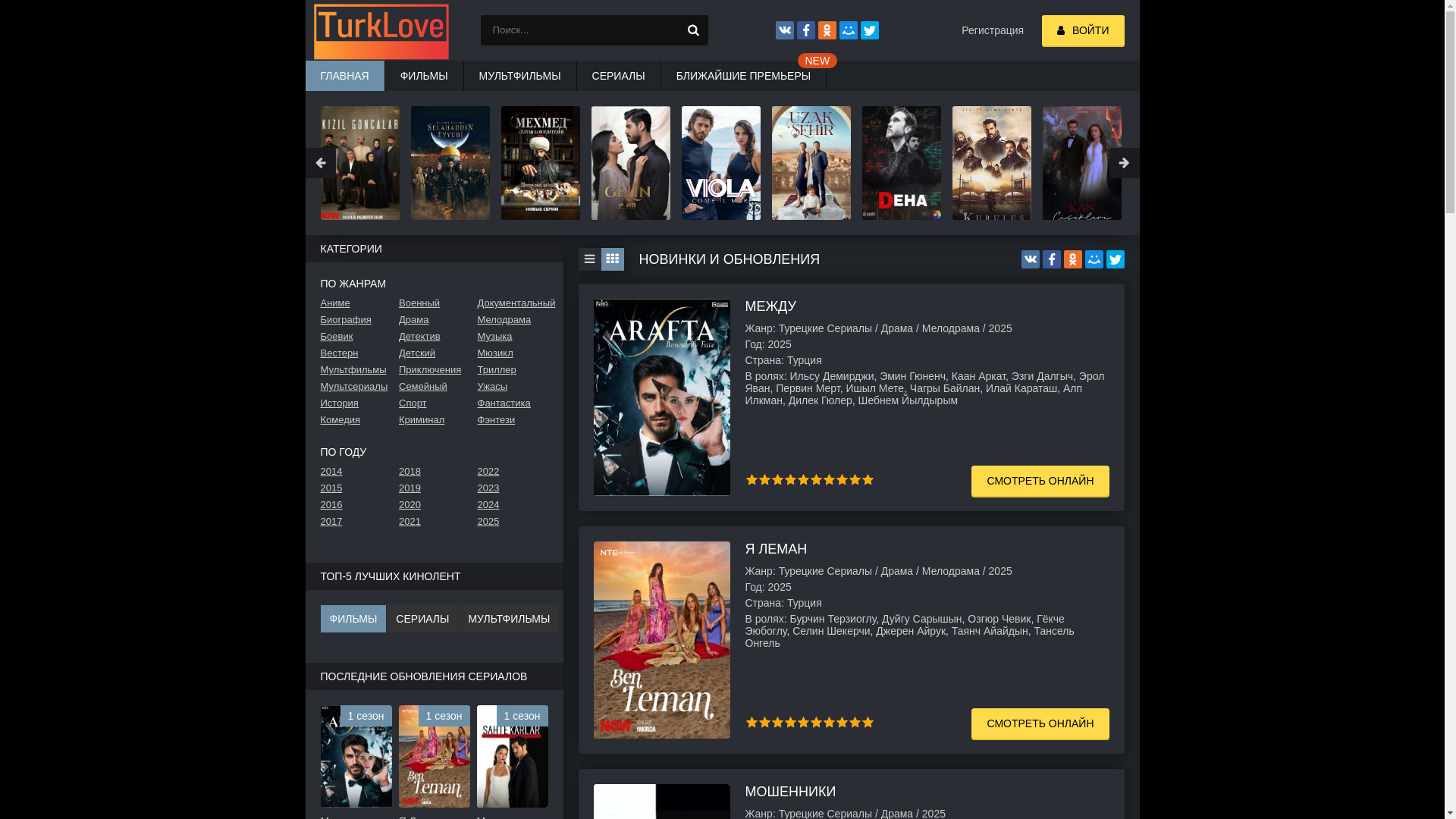Image resolution: width=1456 pixels, height=819 pixels.
Task: Rate Между with the tenth star
Action: [x=868, y=480]
